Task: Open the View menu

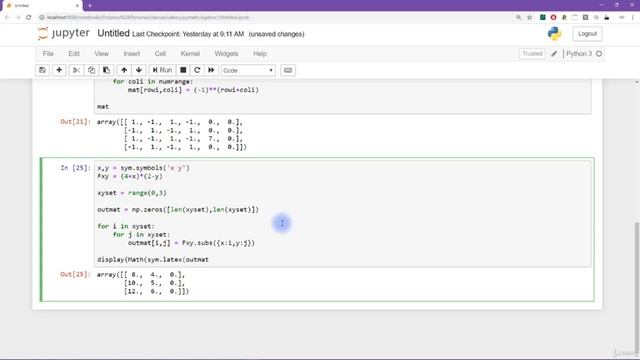Action: coord(102,54)
